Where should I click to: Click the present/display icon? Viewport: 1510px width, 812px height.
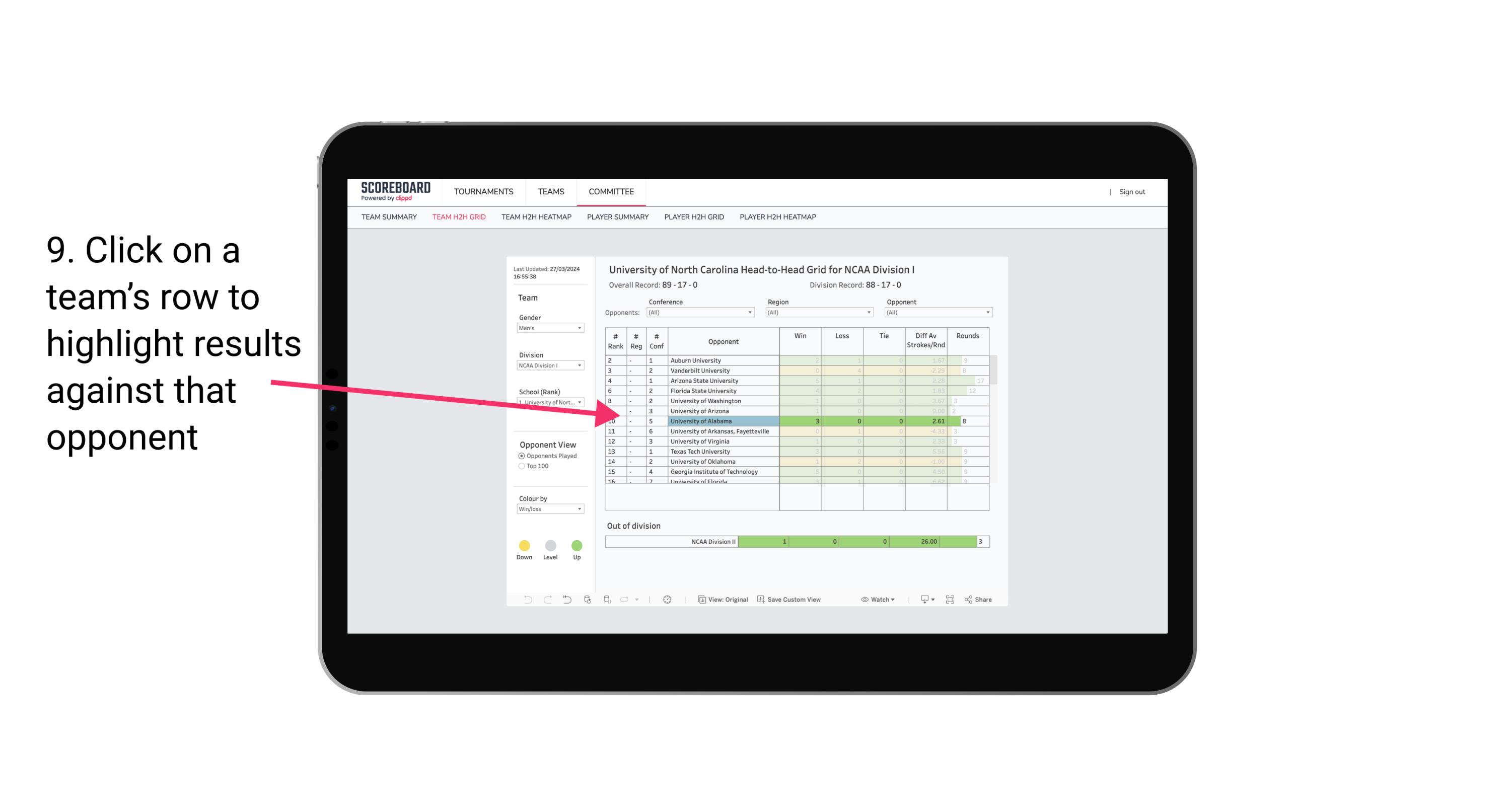[x=921, y=600]
